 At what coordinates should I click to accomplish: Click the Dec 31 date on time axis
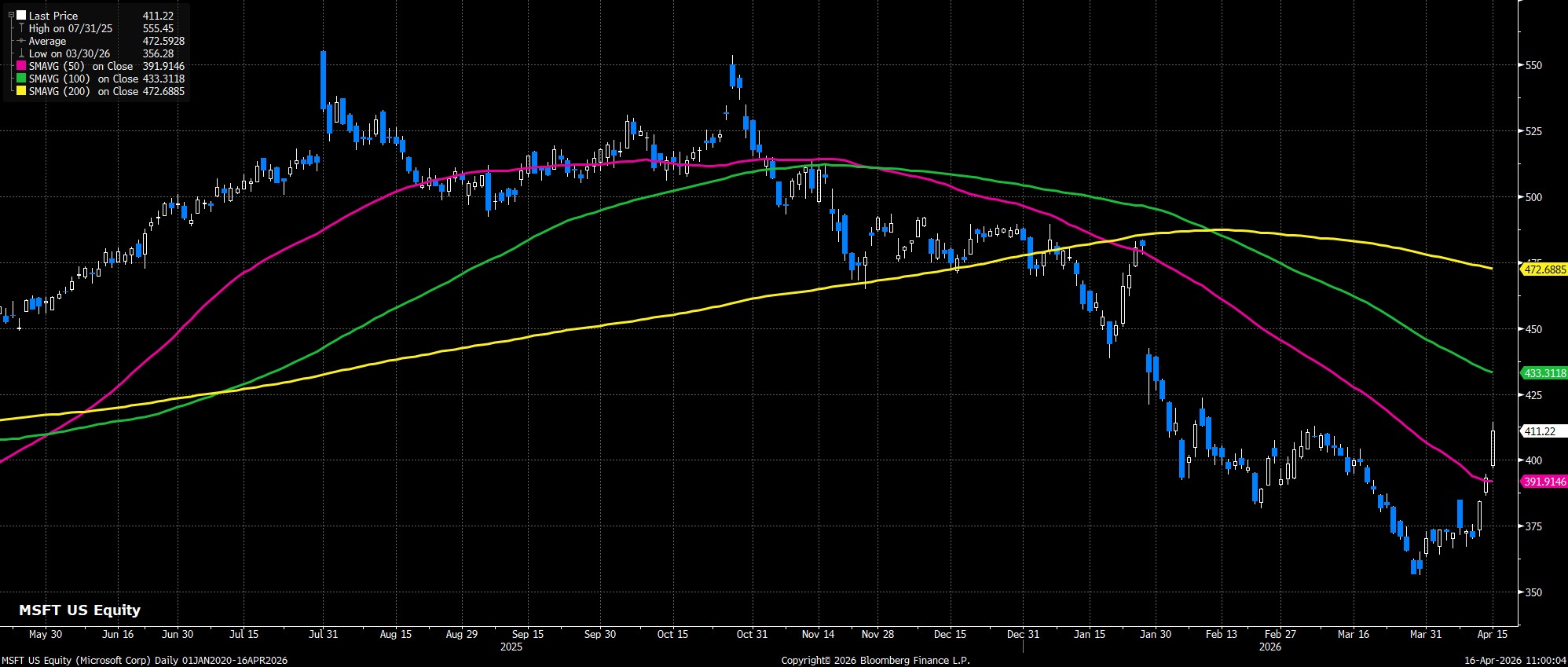click(1023, 634)
